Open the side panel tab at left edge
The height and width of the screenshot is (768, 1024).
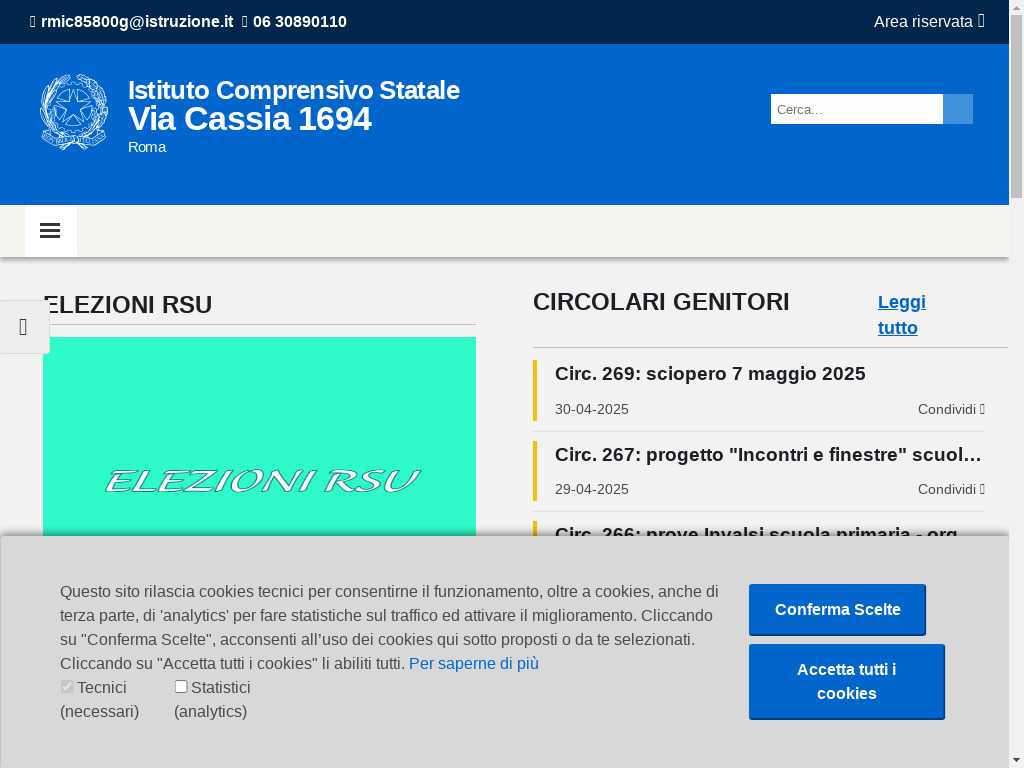pos(24,327)
